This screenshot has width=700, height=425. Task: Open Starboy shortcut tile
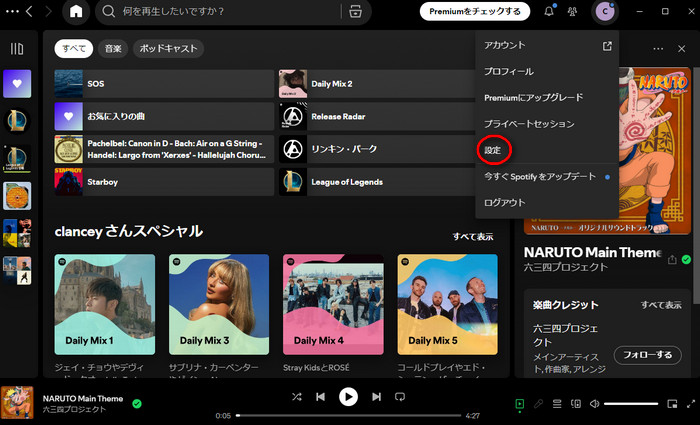coord(164,182)
